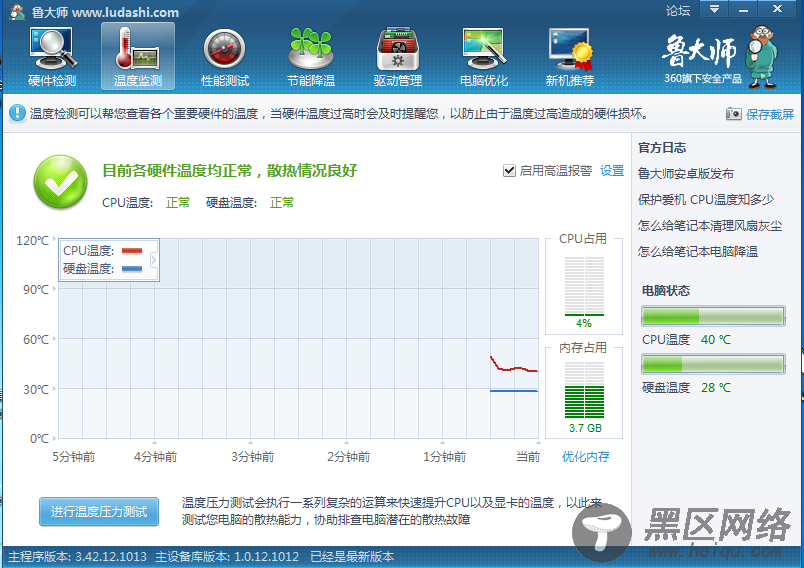
Task: Click the 主程序版本: 3.42.12.1013 status text
Action: pyautogui.click(x=77, y=557)
